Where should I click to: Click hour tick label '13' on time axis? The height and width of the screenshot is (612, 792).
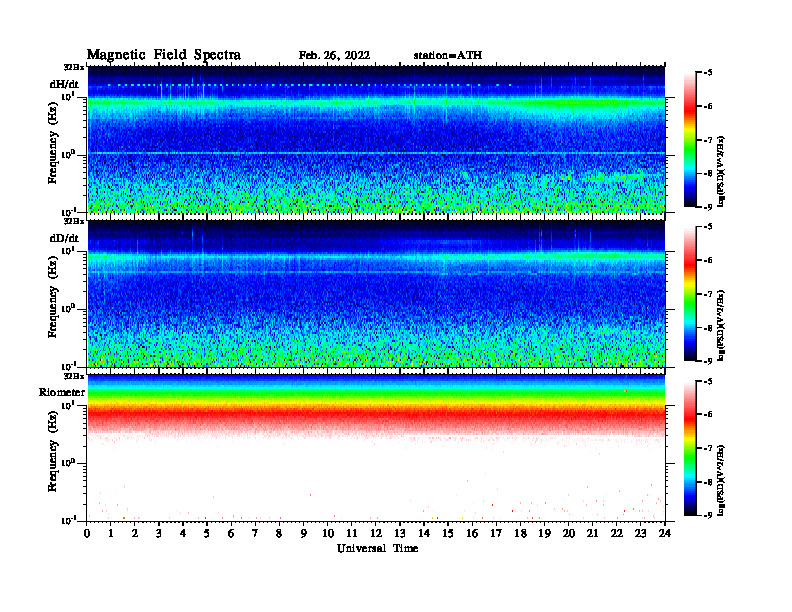[400, 533]
